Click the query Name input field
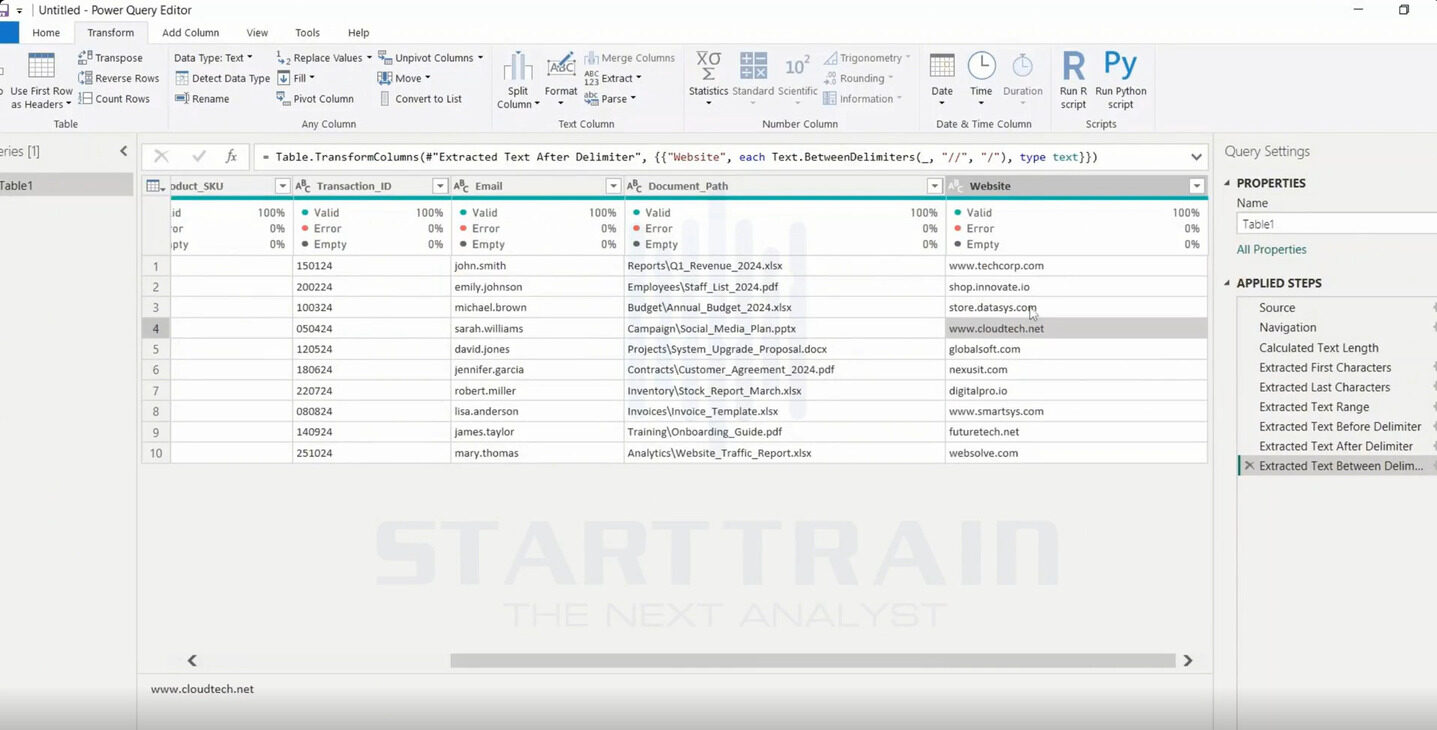1437x730 pixels. pyautogui.click(x=1337, y=224)
